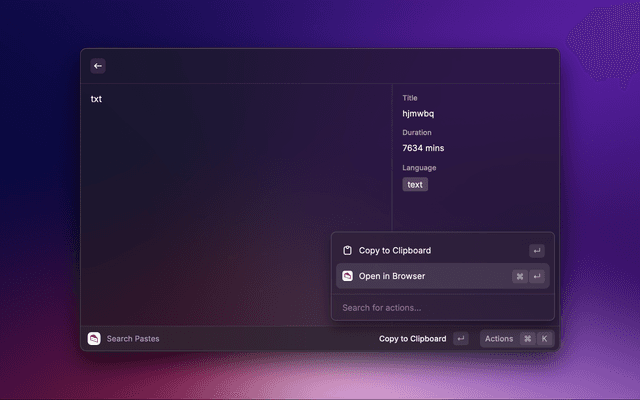Click the return key icon in bottom bar
The width and height of the screenshot is (640, 400).
point(460,339)
